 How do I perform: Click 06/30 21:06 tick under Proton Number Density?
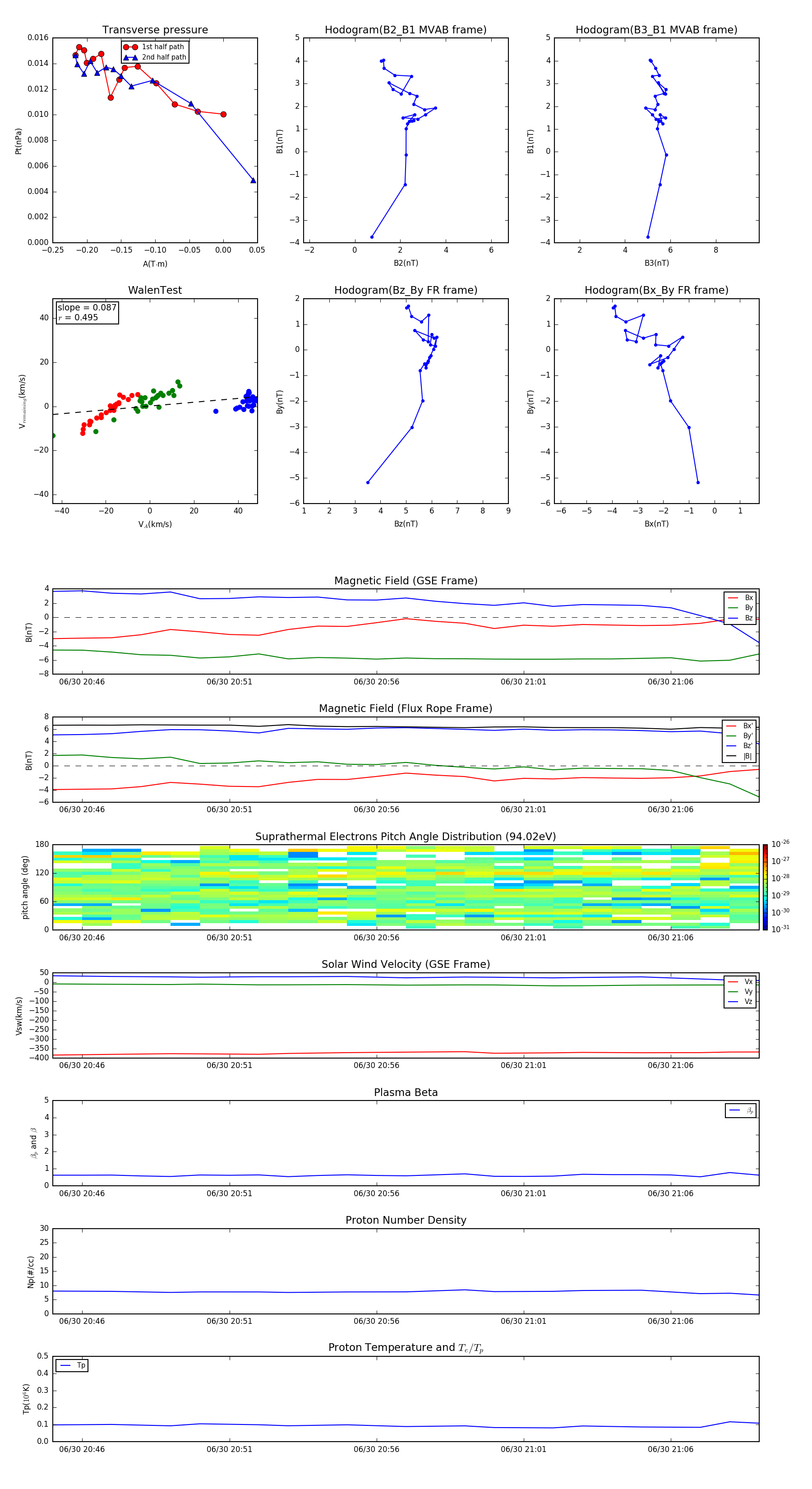tap(670, 1321)
